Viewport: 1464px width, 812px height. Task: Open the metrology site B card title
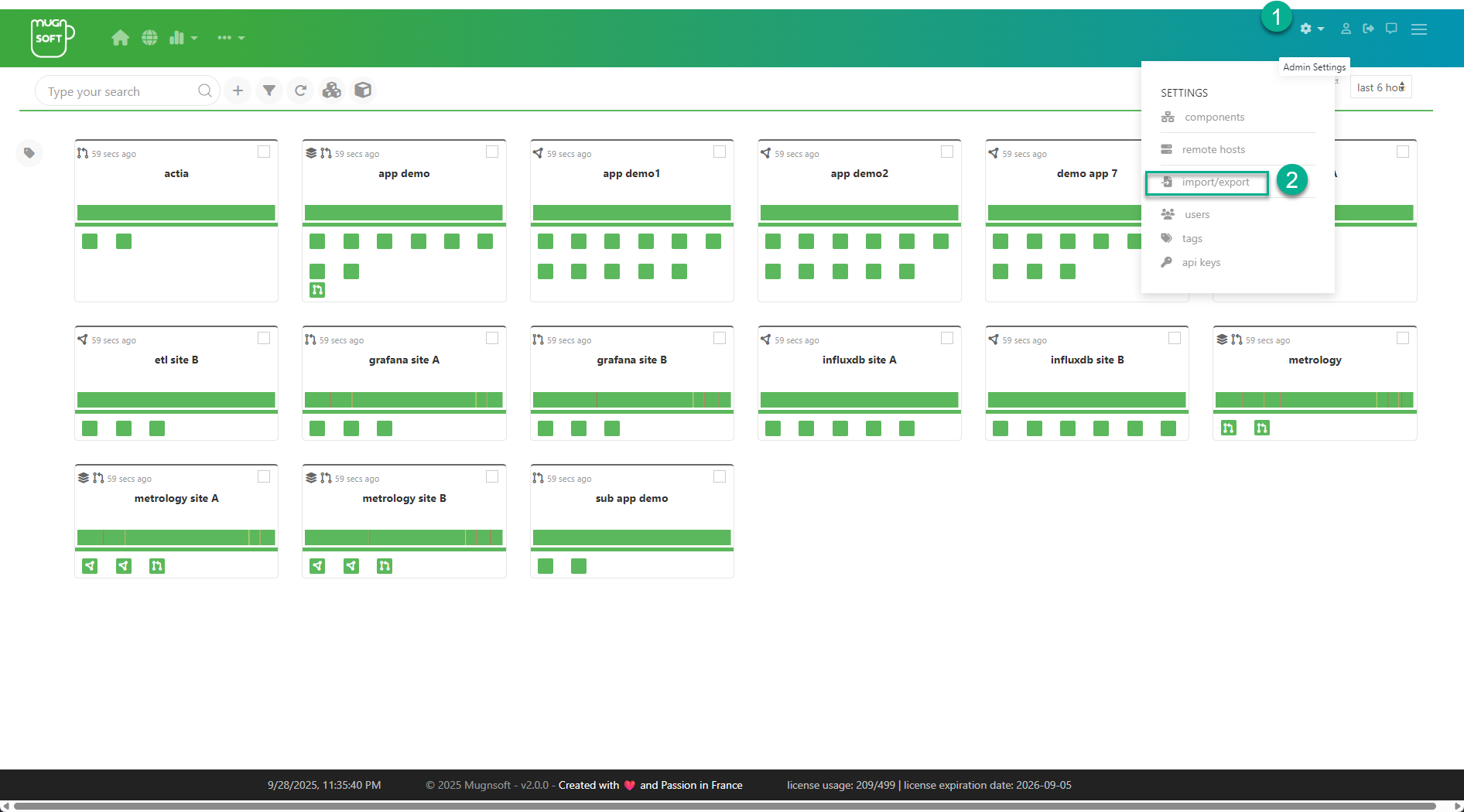click(404, 499)
